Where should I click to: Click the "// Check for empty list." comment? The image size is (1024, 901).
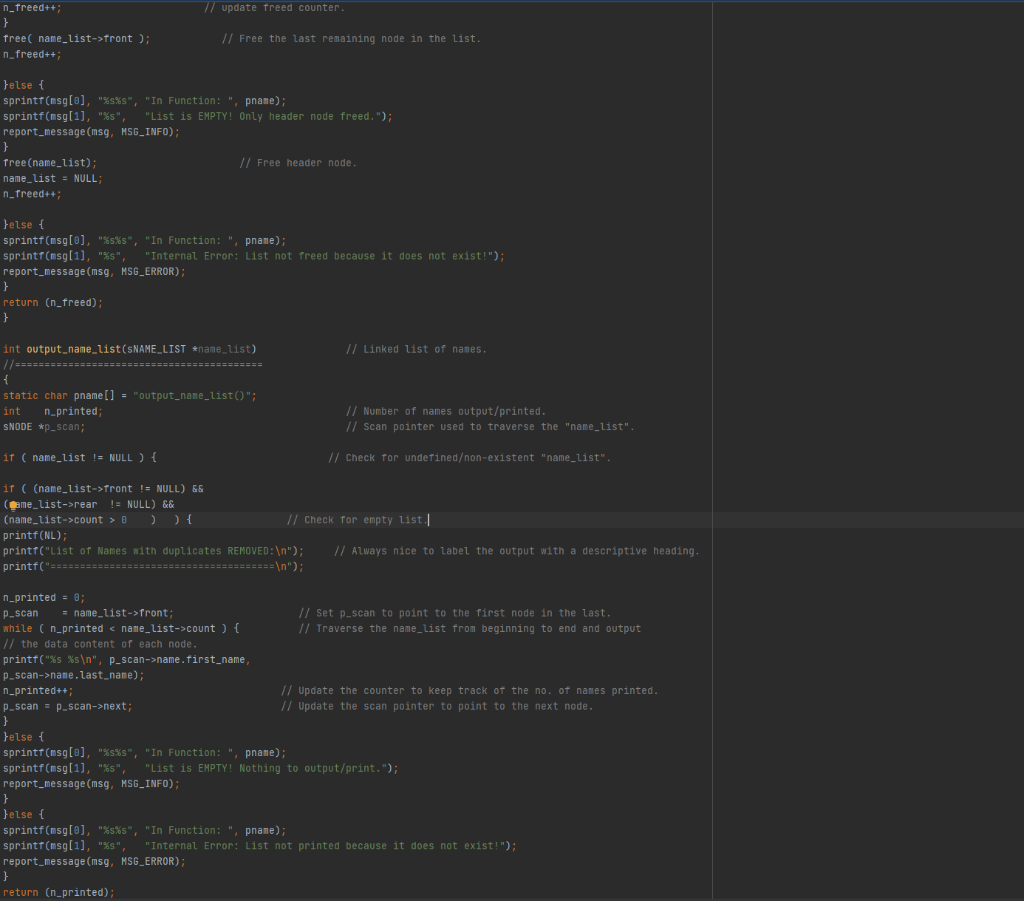tap(358, 520)
